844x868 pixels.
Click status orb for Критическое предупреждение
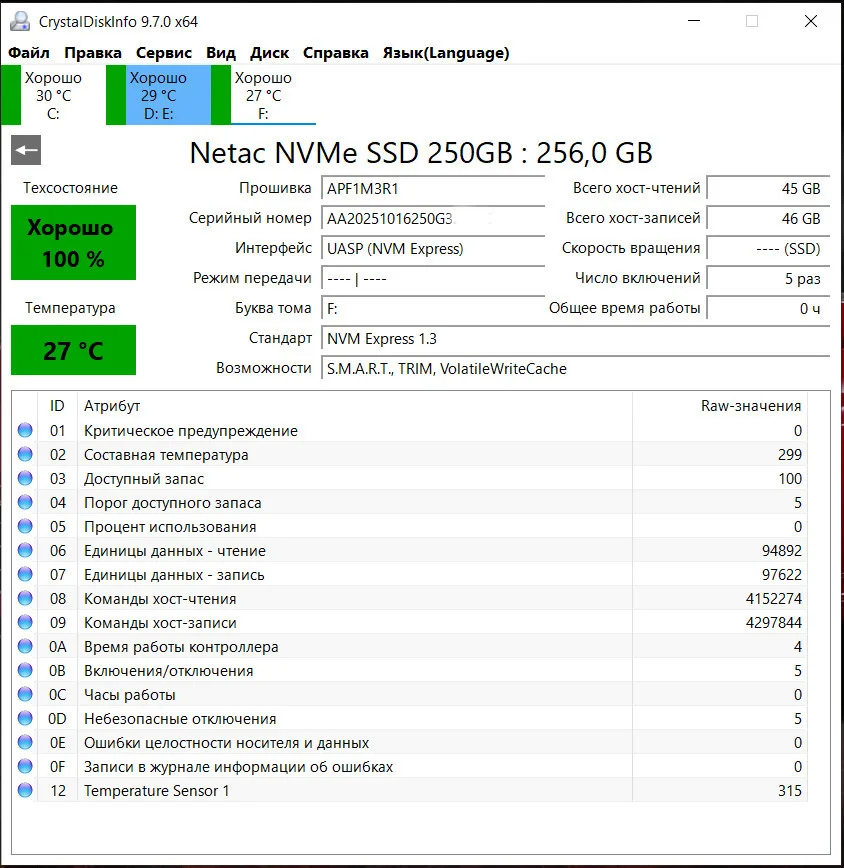[25, 430]
